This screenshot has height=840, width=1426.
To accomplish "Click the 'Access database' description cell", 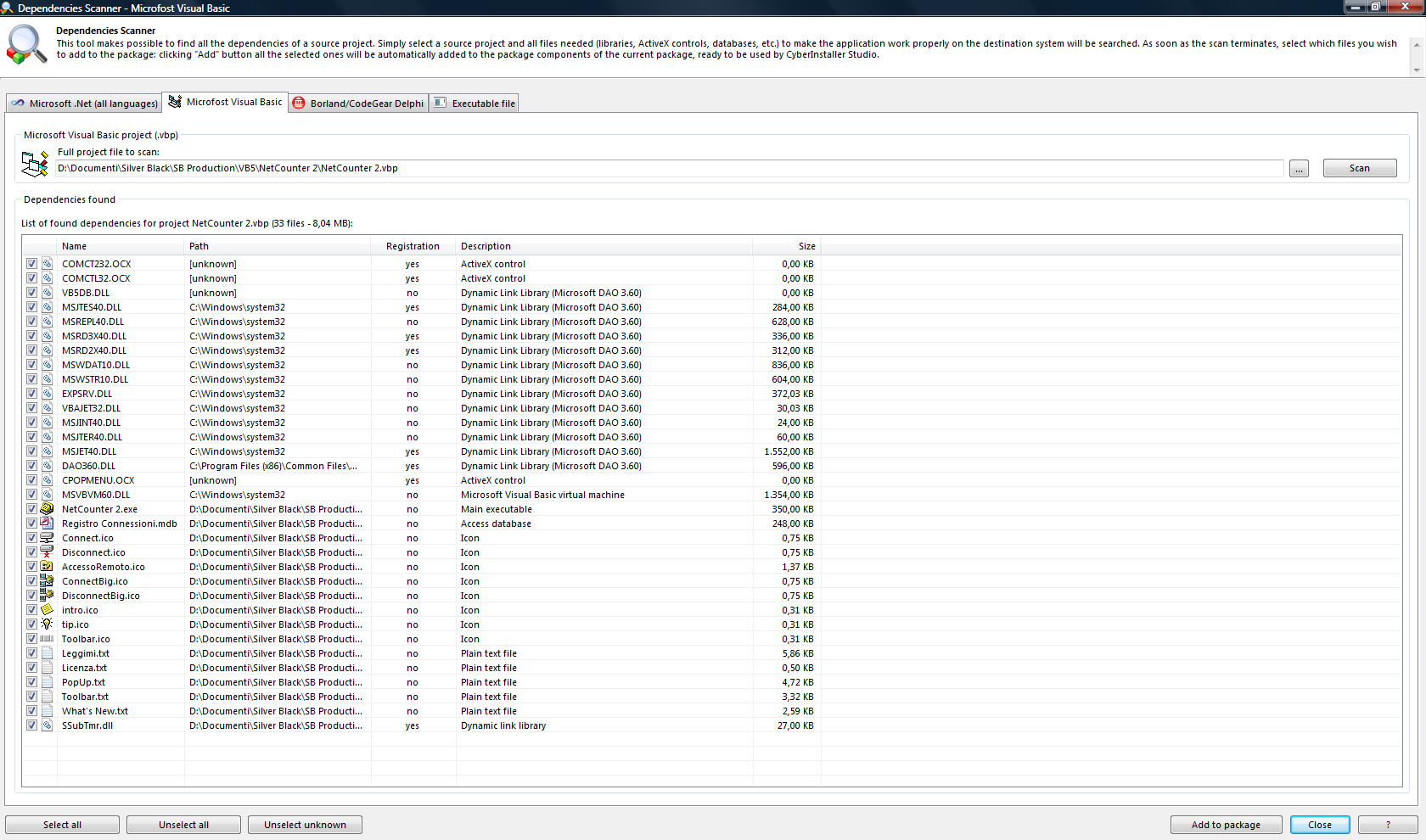I will [x=496, y=524].
